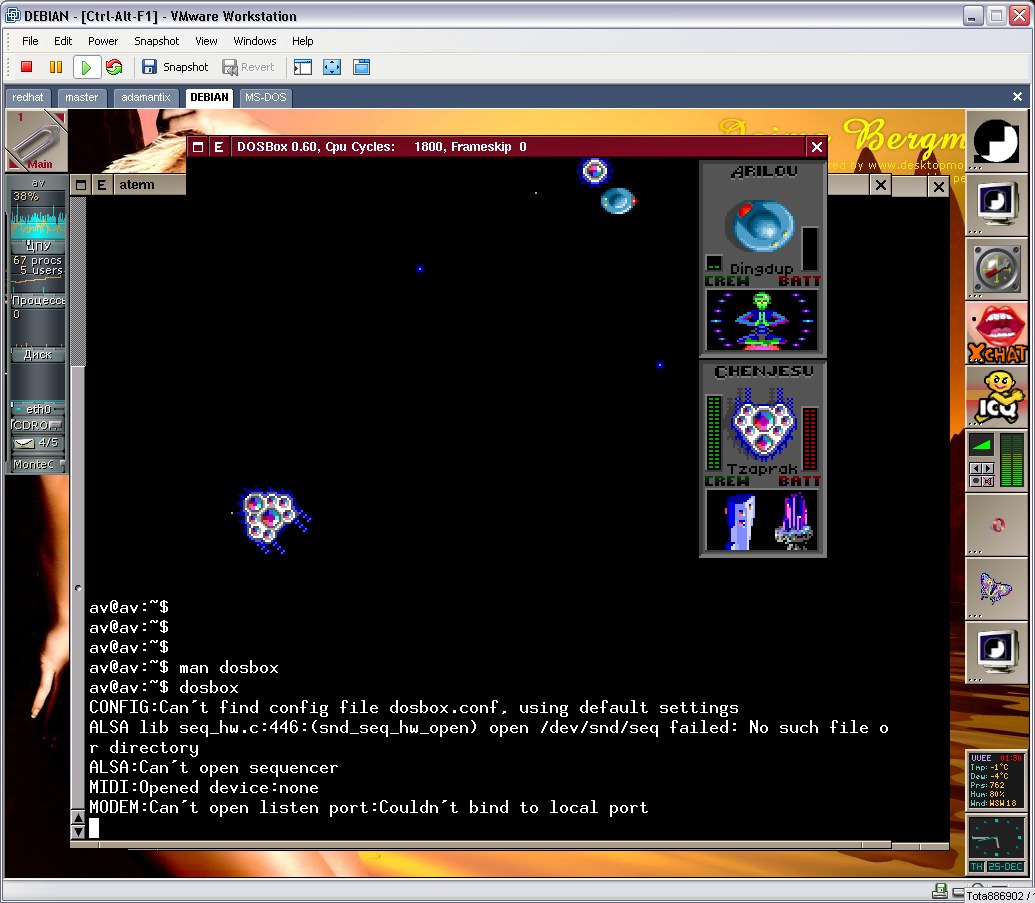
Task: Click the butterfly dock icon
Action: point(996,588)
